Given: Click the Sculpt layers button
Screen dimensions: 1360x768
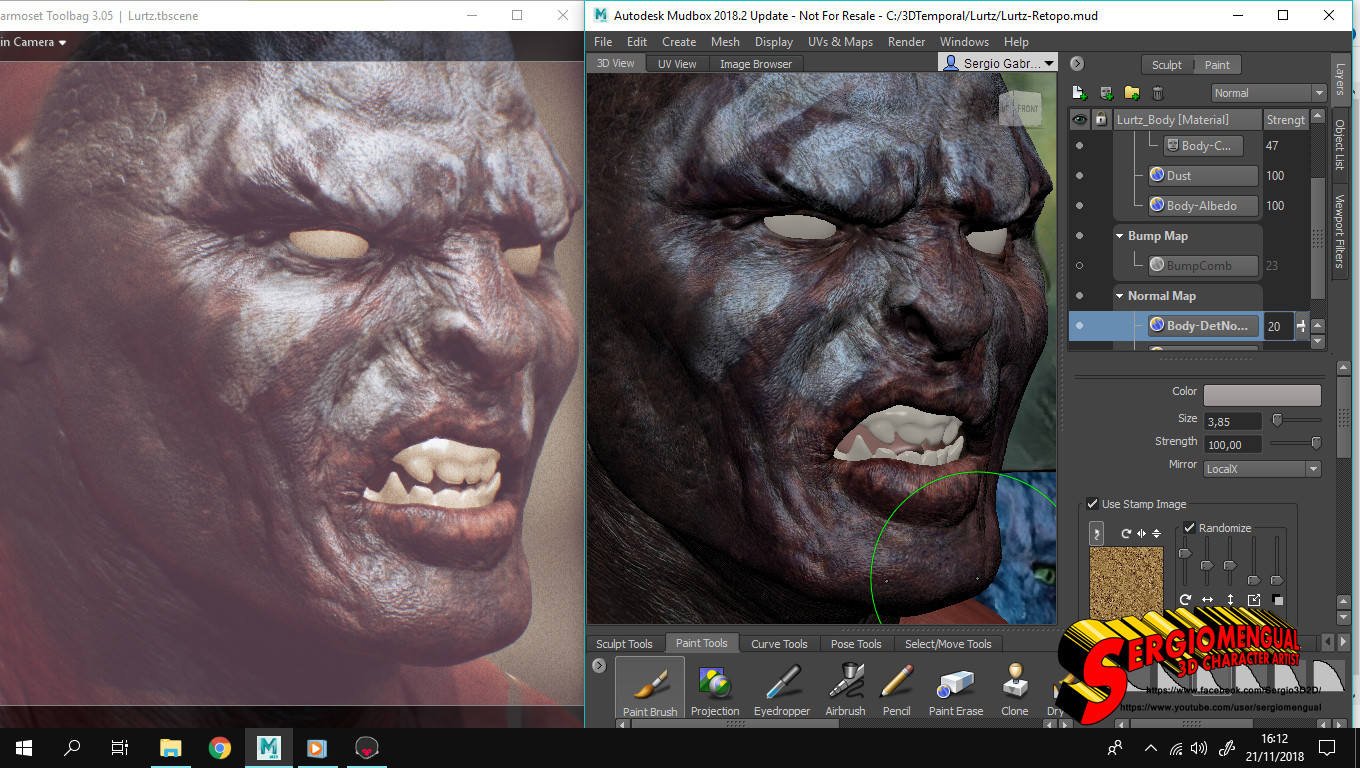Looking at the screenshot, I should [1167, 65].
